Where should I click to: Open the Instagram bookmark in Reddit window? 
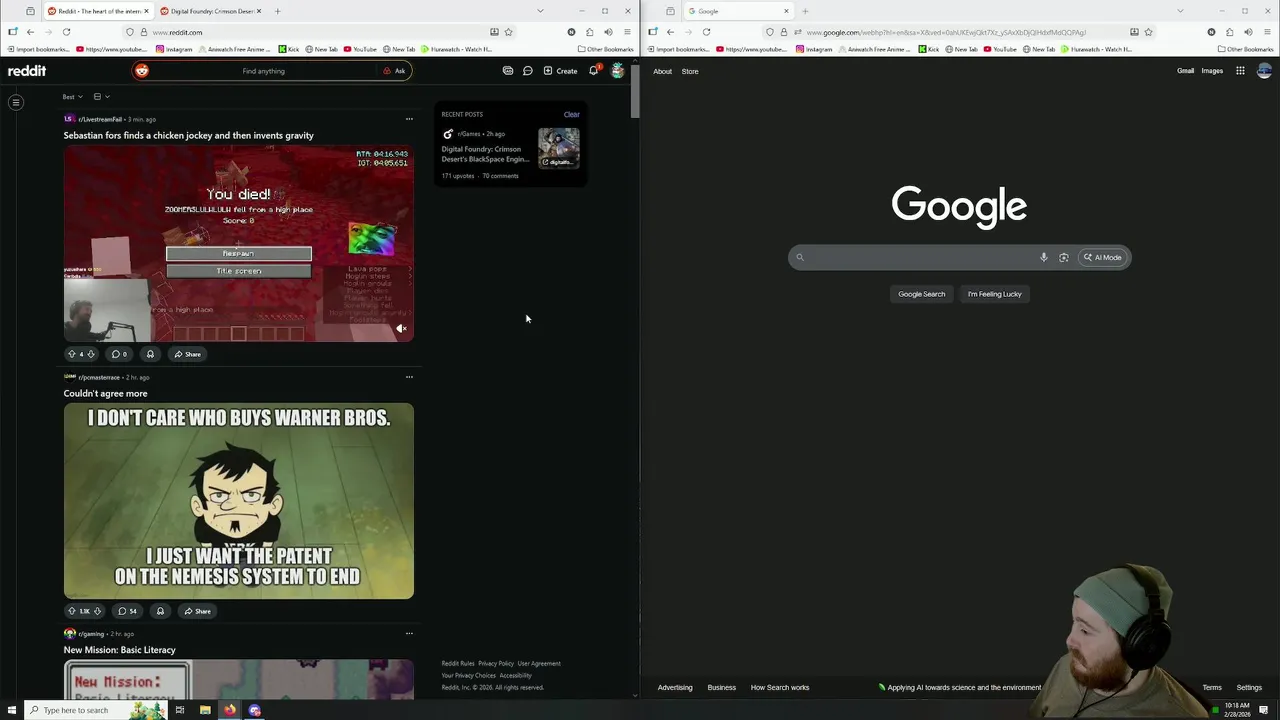[x=174, y=49]
